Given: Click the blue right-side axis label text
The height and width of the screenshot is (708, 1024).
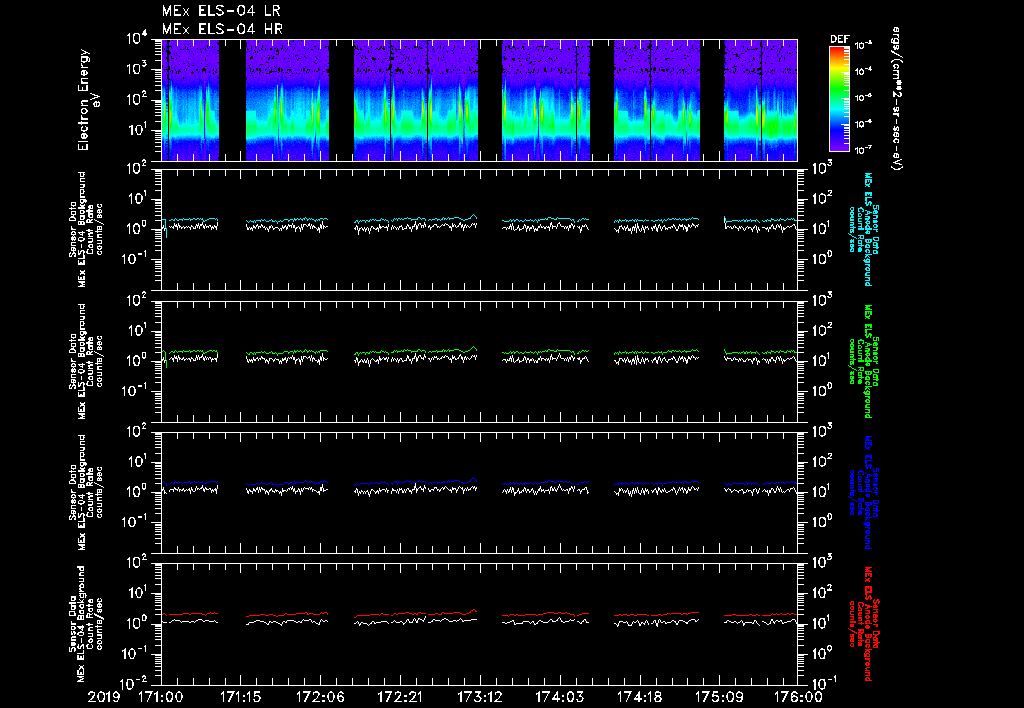Looking at the screenshot, I should tap(863, 492).
